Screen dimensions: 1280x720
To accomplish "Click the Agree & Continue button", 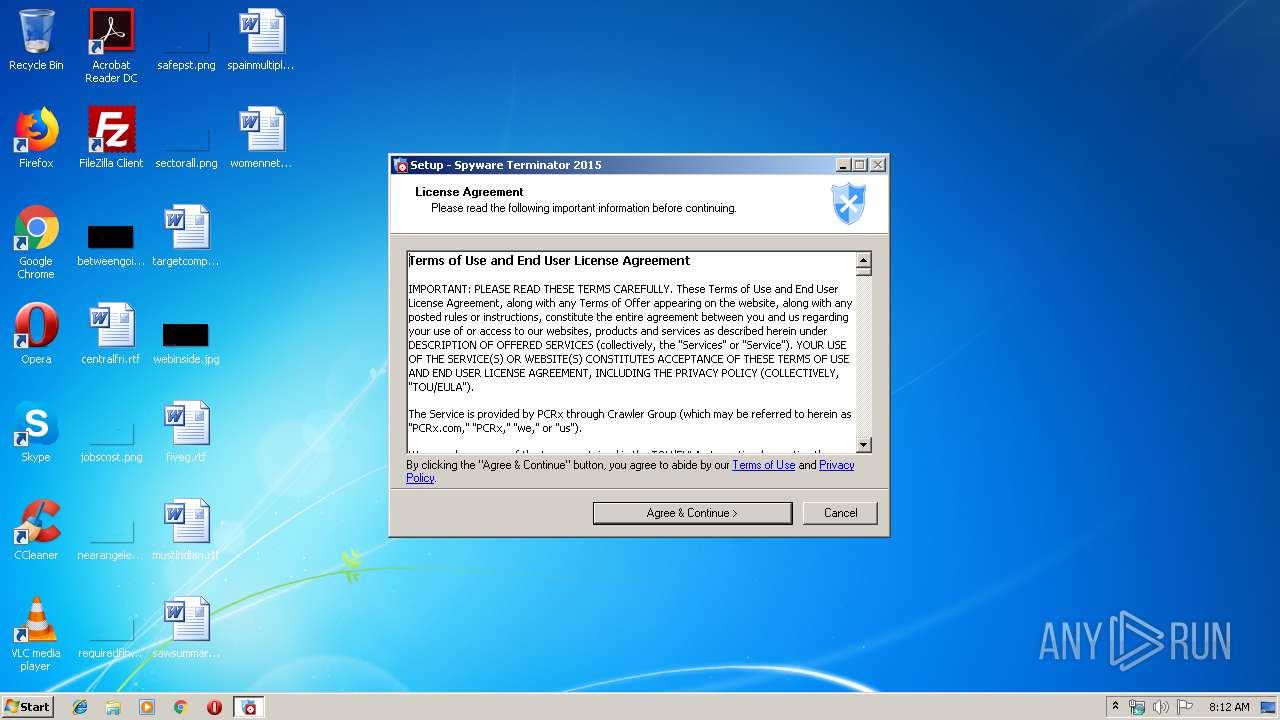I will pyautogui.click(x=692, y=513).
